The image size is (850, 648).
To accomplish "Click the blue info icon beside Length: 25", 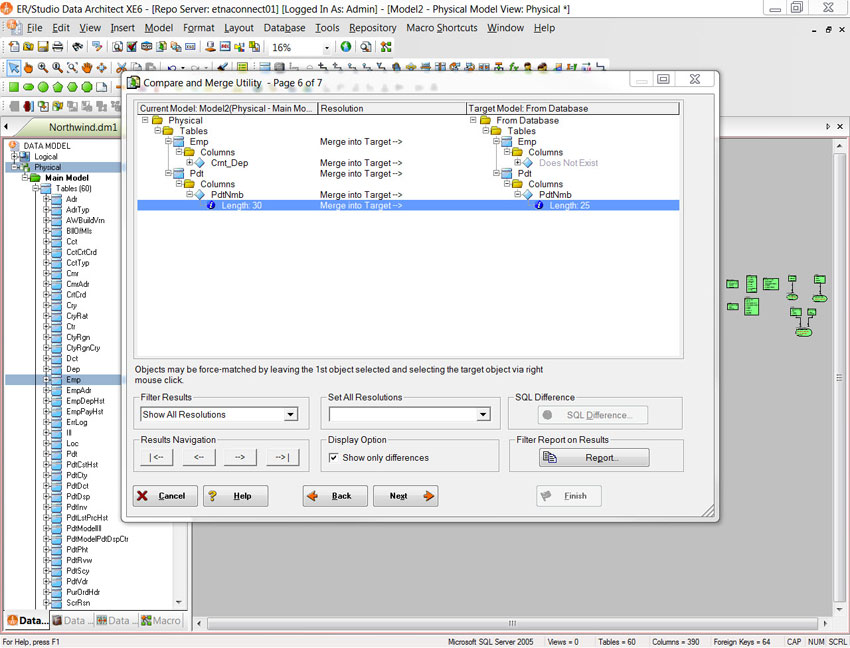I will [x=539, y=206].
